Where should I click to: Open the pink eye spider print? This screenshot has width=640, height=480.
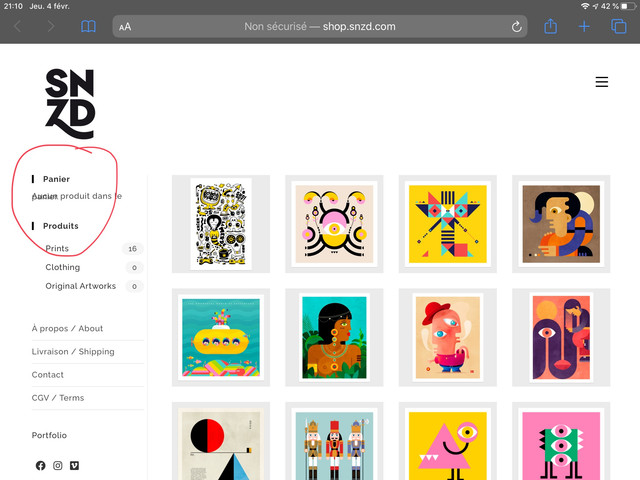point(334,224)
